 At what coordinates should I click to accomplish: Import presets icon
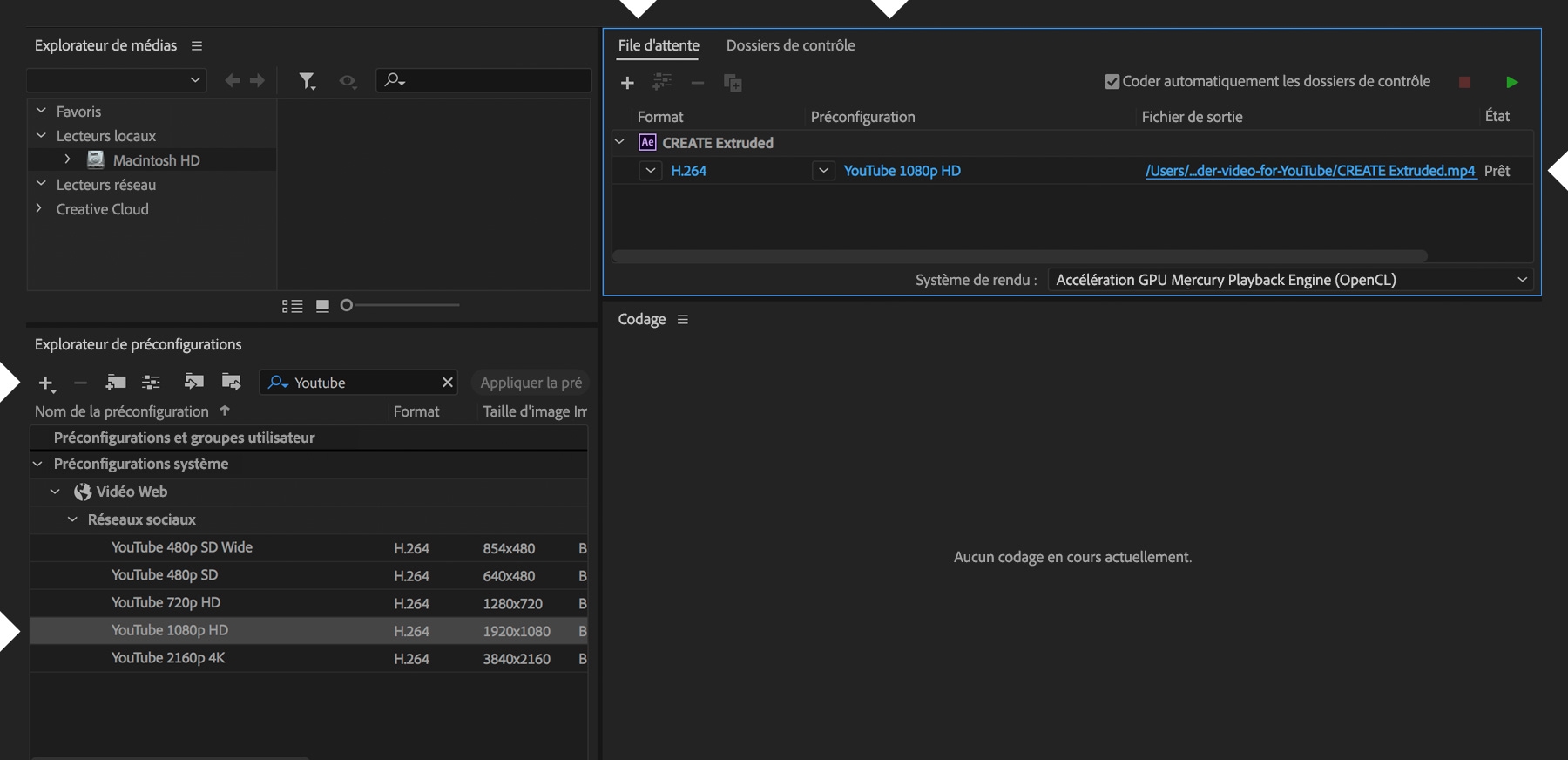pos(193,381)
